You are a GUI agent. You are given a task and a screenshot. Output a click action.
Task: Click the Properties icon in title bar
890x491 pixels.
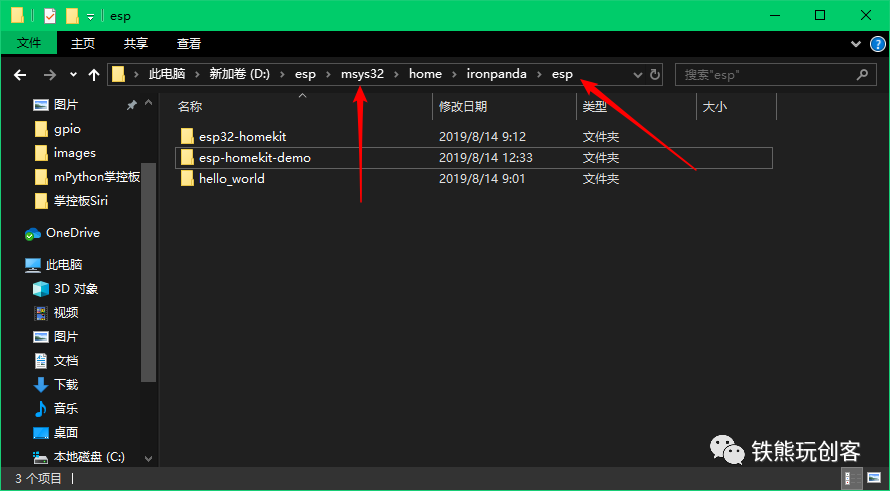point(50,16)
